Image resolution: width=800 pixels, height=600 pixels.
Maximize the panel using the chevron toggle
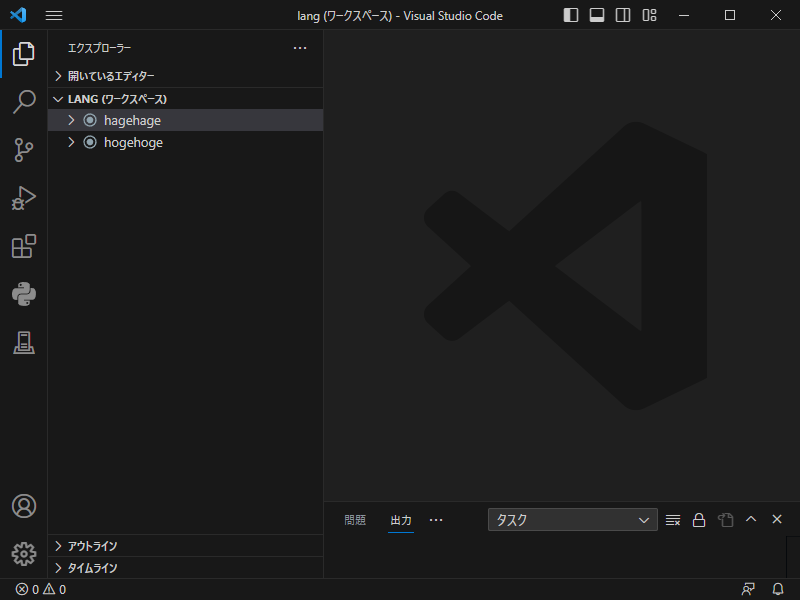pyautogui.click(x=751, y=519)
